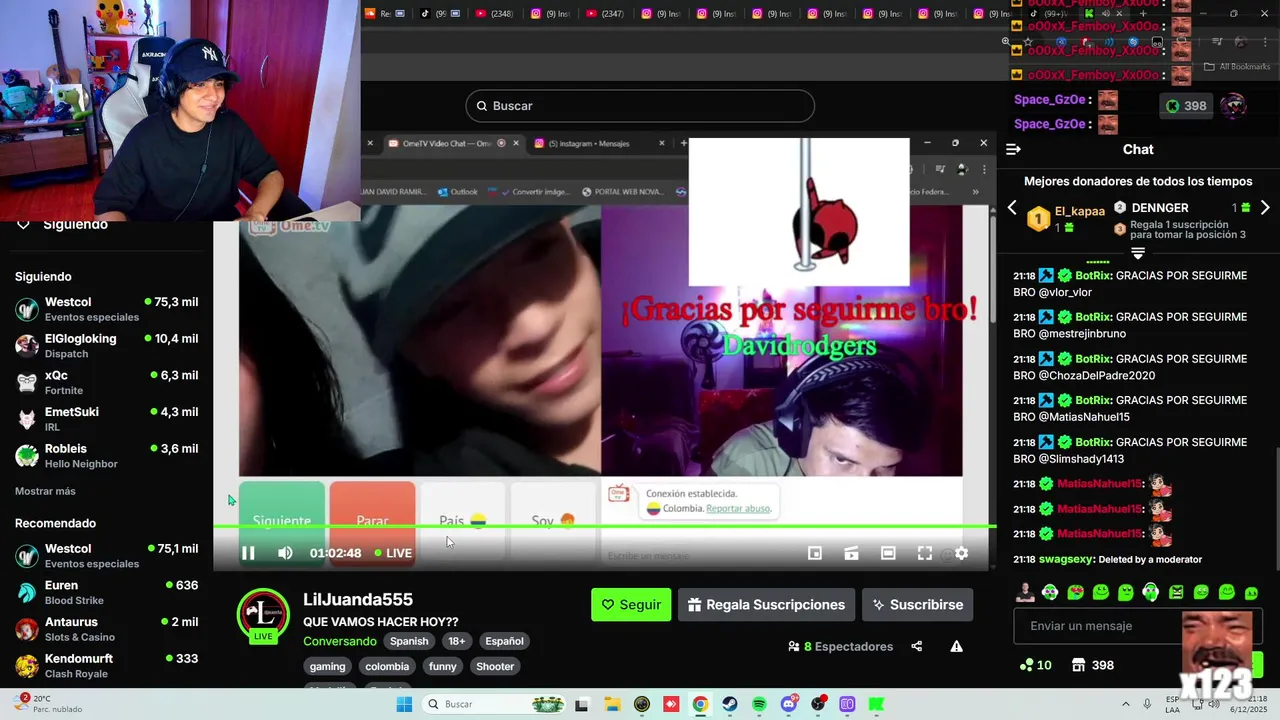The width and height of the screenshot is (1280, 720).
Task: Select the gaming tag
Action: pyautogui.click(x=327, y=666)
